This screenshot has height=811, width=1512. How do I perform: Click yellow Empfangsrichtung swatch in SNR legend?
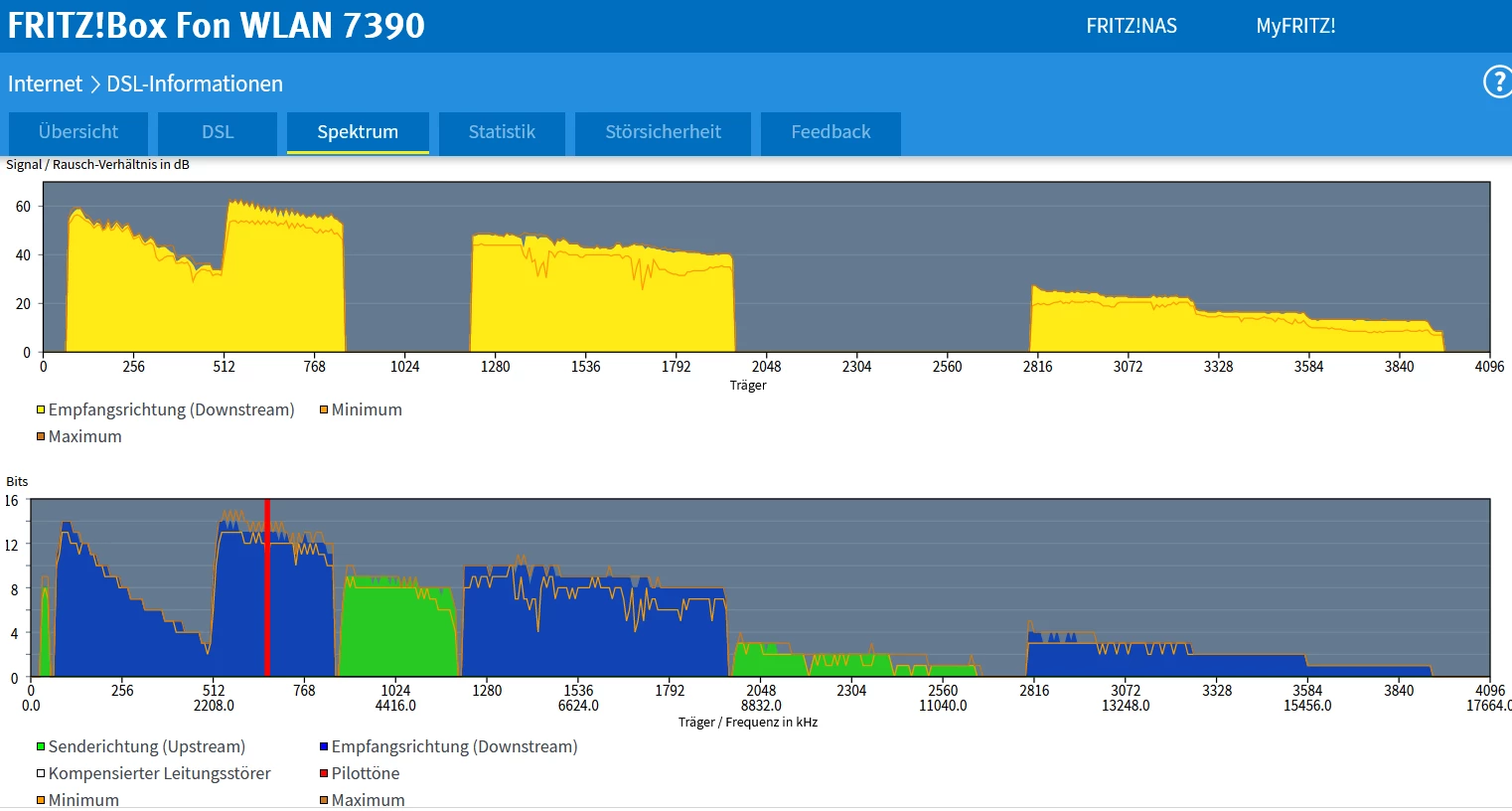coord(41,409)
